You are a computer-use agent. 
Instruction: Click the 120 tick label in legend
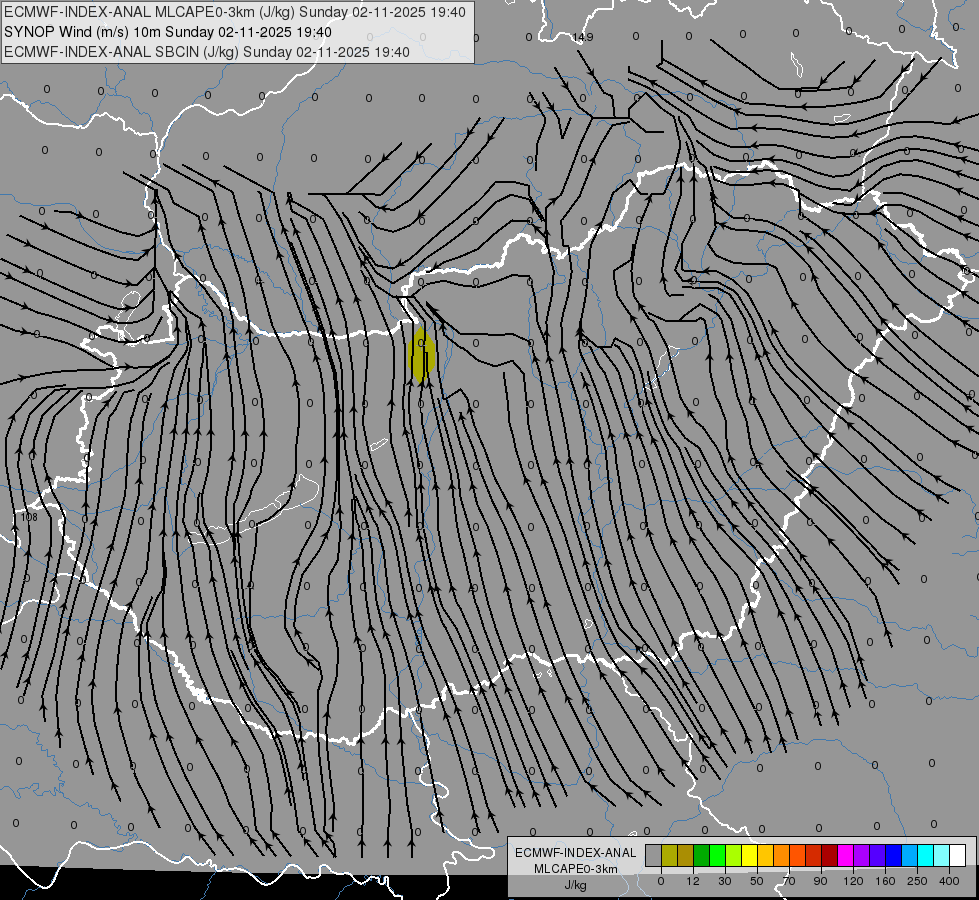point(854,881)
